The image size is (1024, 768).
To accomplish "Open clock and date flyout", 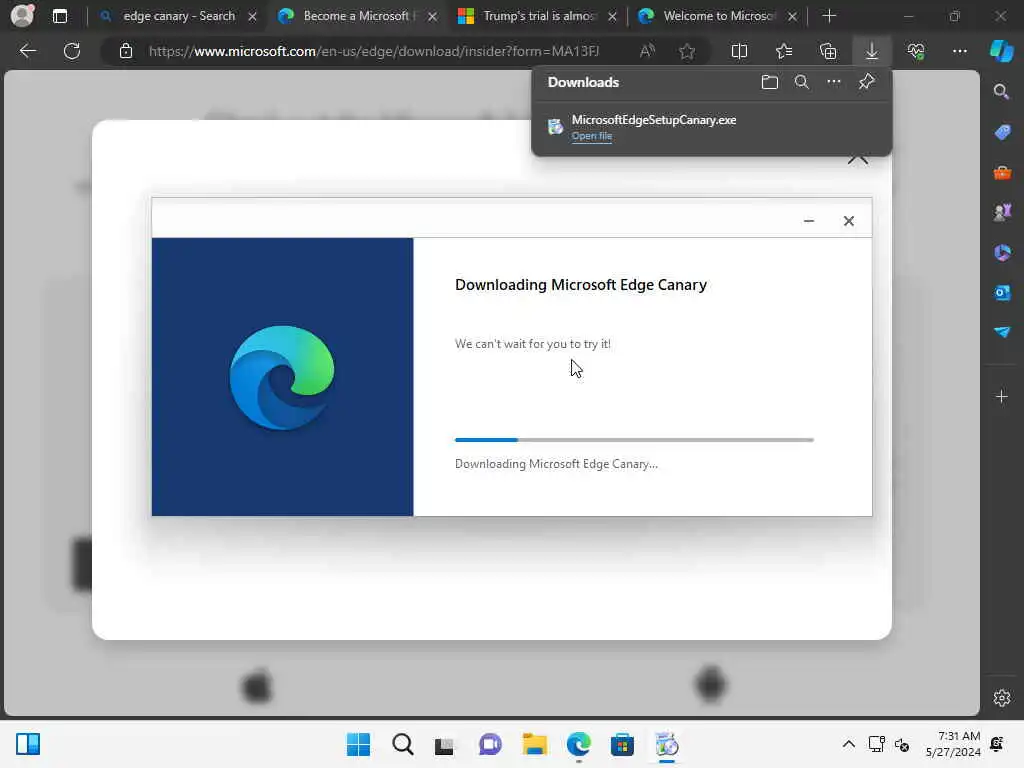I will (953, 744).
